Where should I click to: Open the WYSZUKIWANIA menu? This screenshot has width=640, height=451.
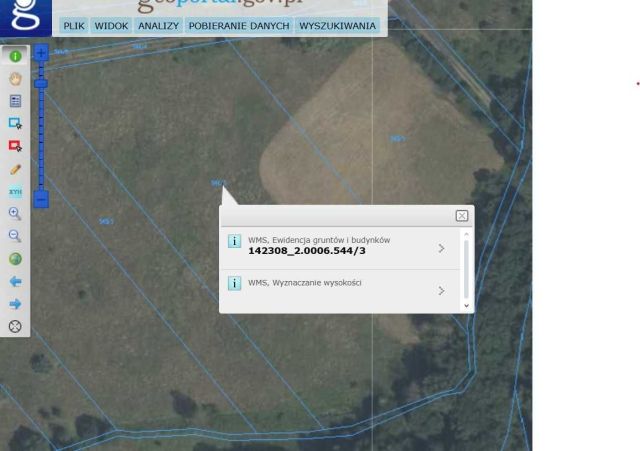[x=338, y=26]
